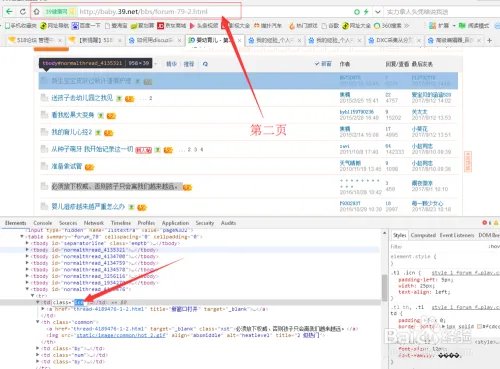
Task: Open the 热门游戏 bookmark
Action: click(x=303, y=26)
